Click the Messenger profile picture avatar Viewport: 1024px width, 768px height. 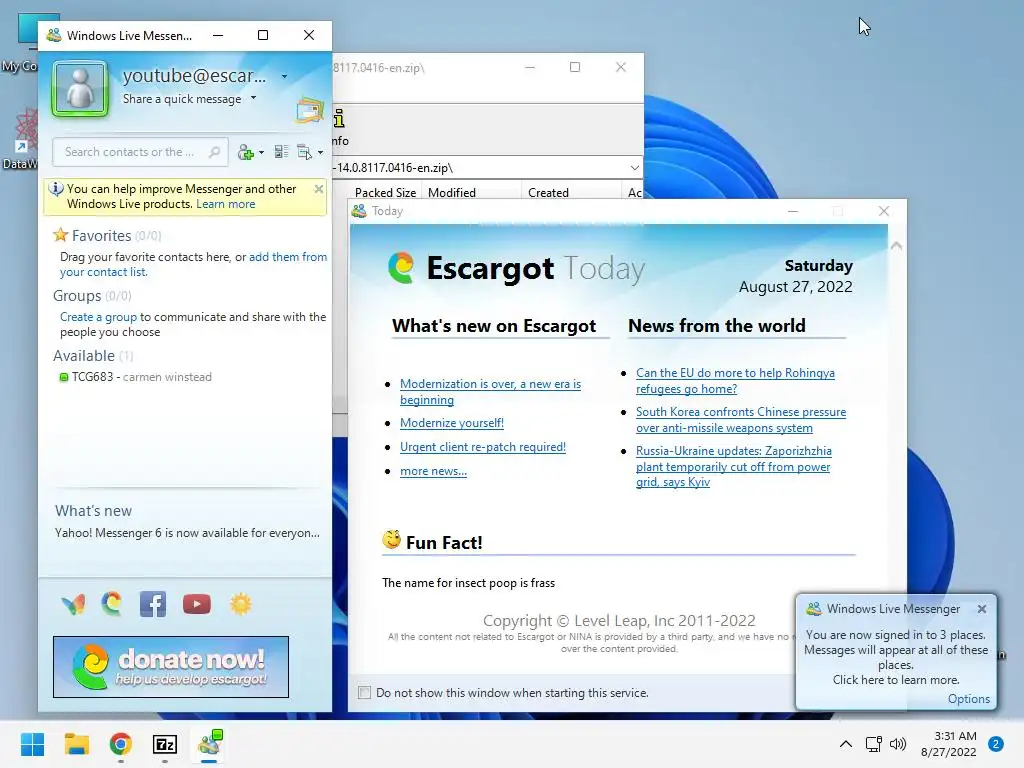(80, 89)
